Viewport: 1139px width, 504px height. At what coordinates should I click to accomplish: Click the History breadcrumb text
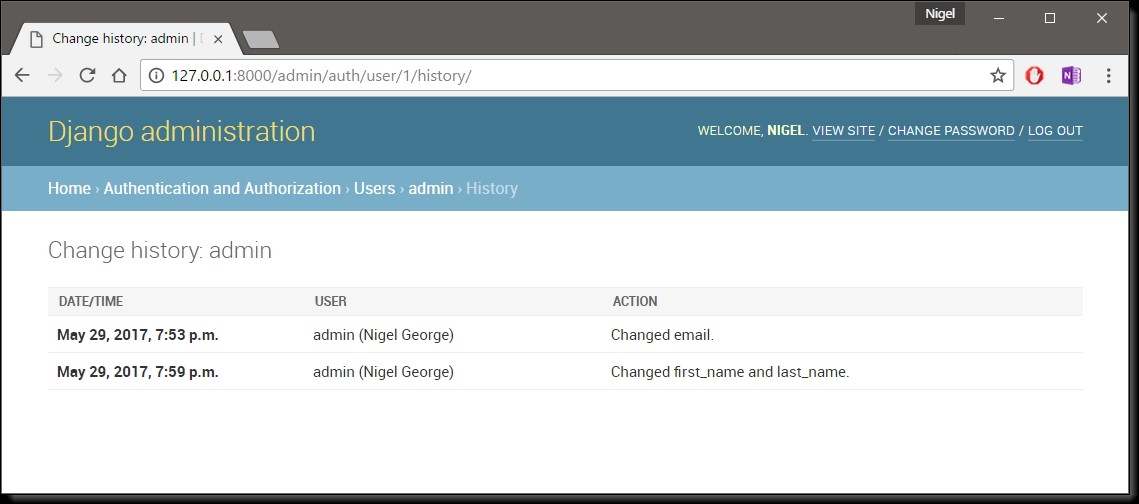click(x=492, y=188)
